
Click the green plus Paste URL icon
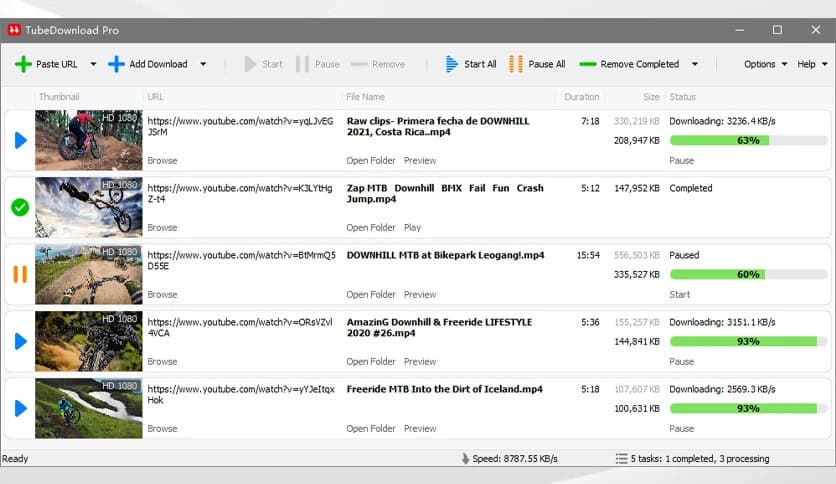pos(23,64)
